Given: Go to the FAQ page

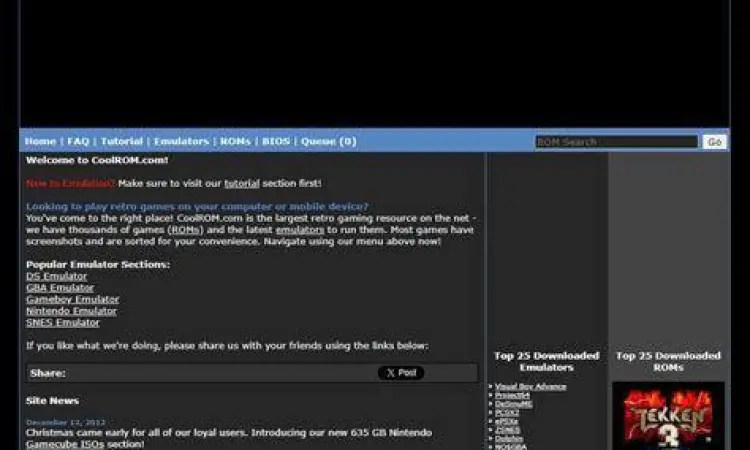Looking at the screenshot, I should (78, 142).
